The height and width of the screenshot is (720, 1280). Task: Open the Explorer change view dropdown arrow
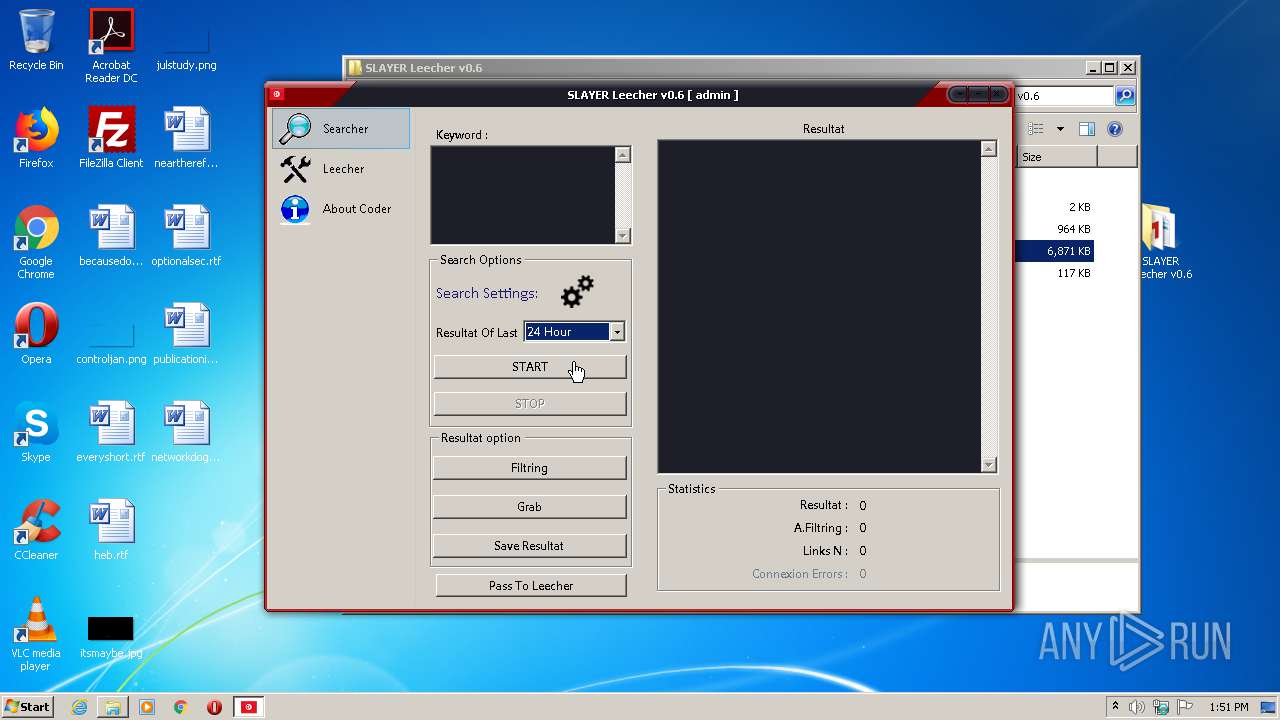(1060, 129)
